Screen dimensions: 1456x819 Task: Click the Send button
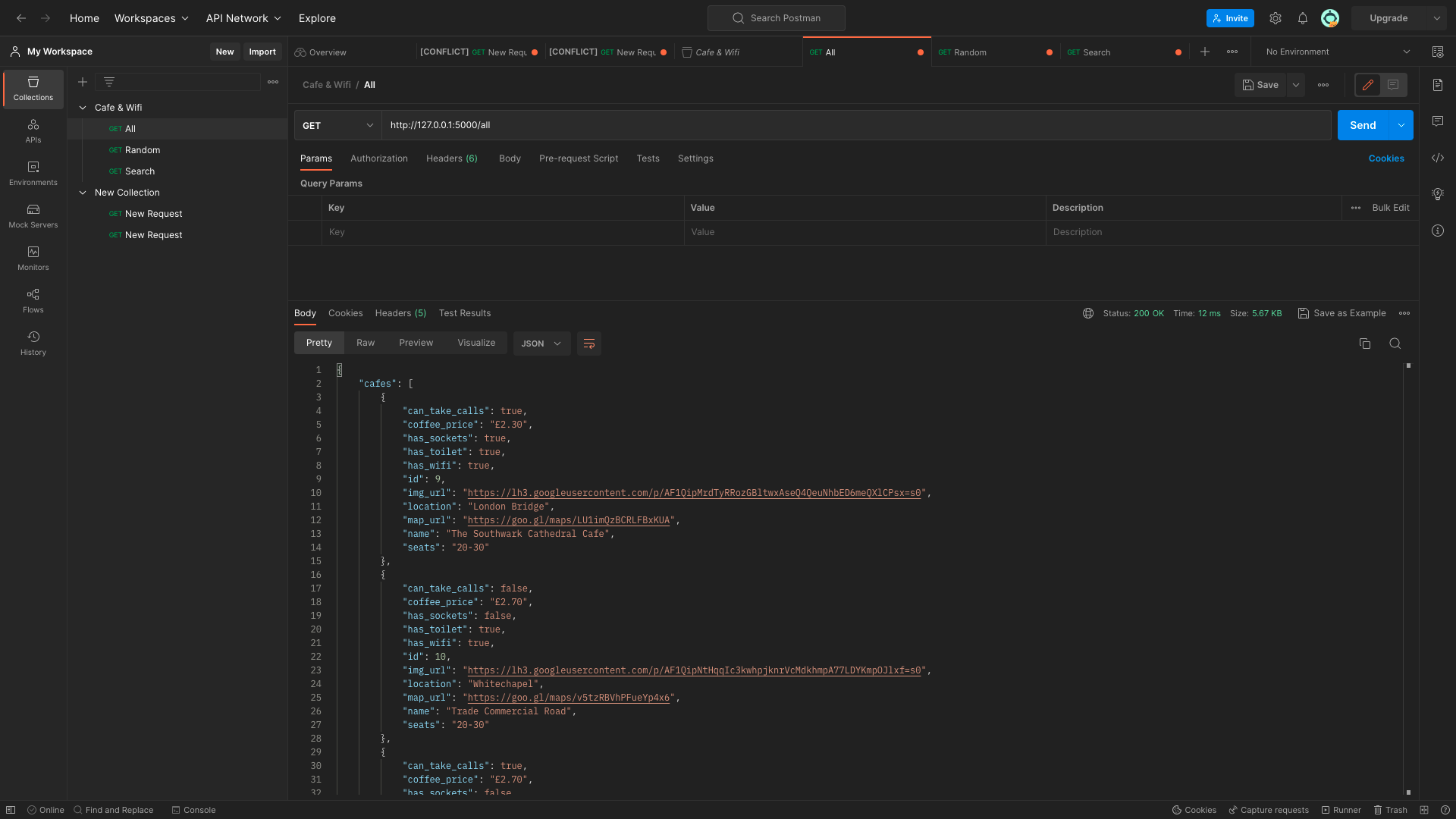1362,125
